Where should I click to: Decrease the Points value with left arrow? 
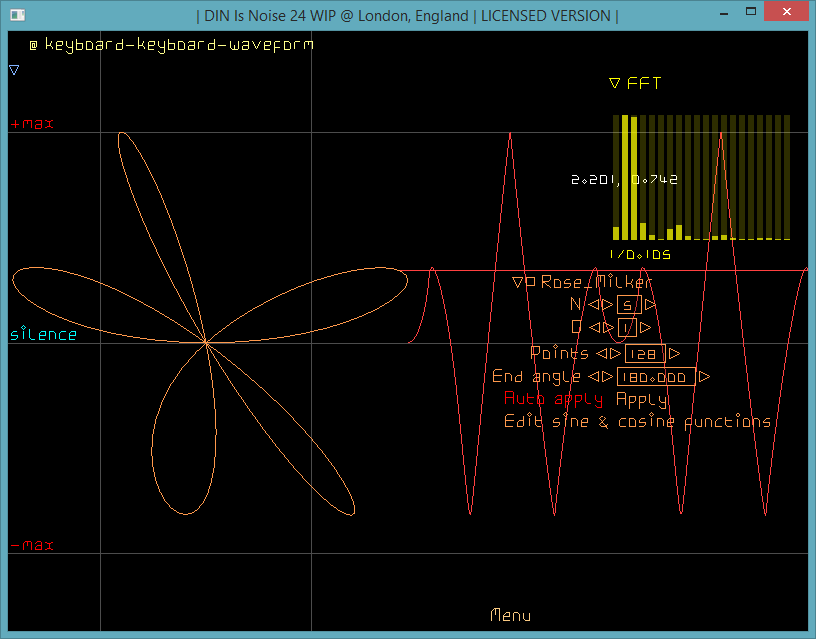pyautogui.click(x=601, y=353)
